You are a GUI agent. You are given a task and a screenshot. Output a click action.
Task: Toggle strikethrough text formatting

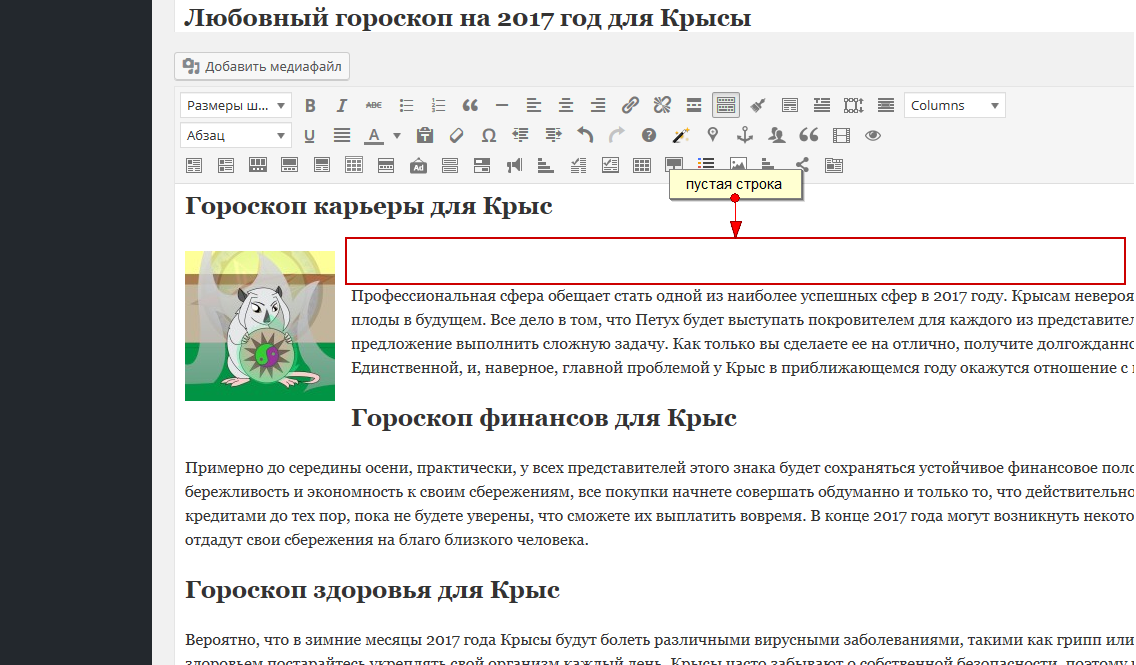pos(373,105)
